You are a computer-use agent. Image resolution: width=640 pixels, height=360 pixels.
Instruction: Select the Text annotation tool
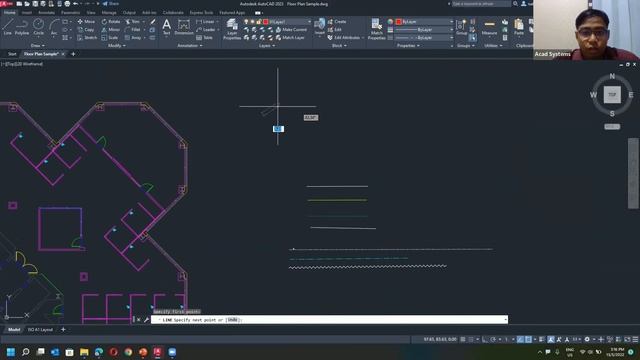[167, 27]
